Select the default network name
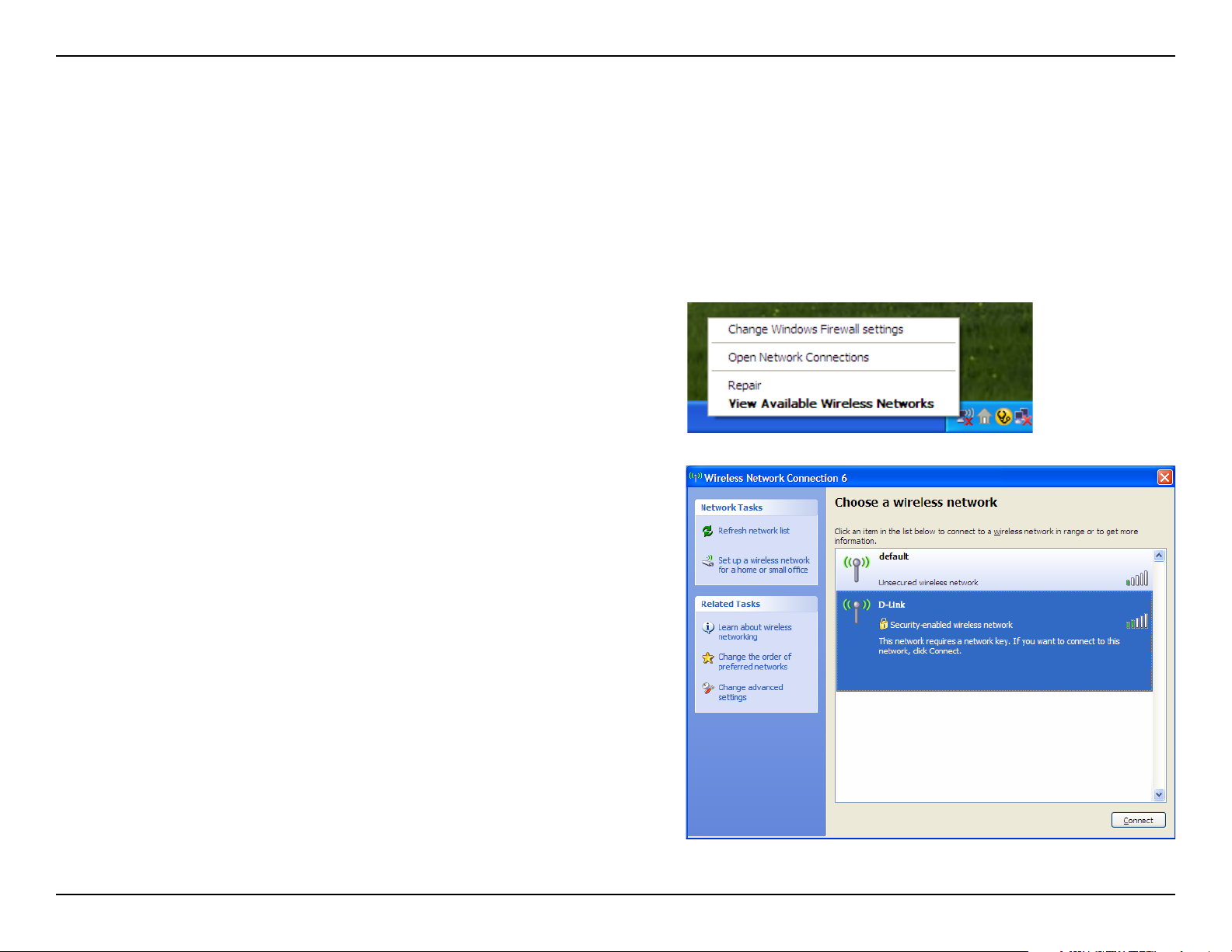The height and width of the screenshot is (952, 1232). pos(894,556)
